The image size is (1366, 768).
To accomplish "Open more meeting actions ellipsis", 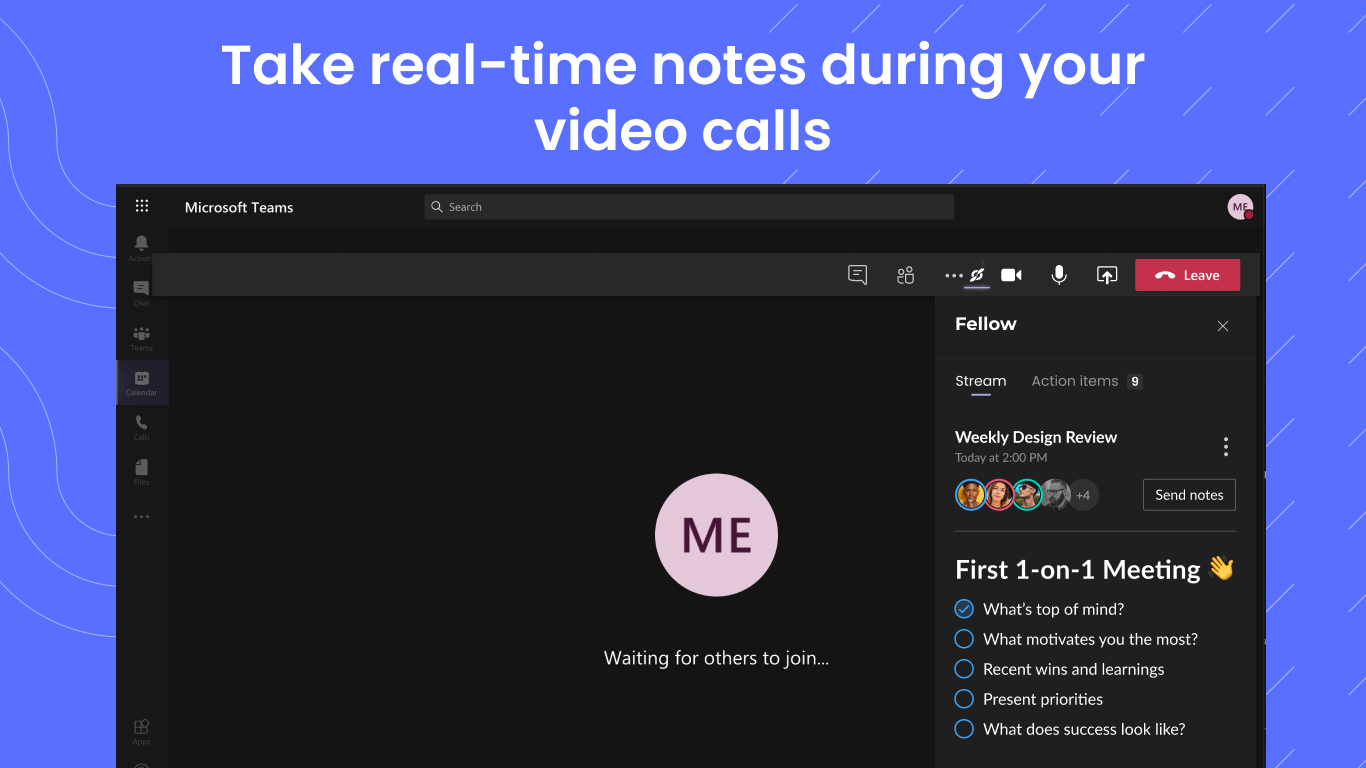I will pyautogui.click(x=953, y=275).
